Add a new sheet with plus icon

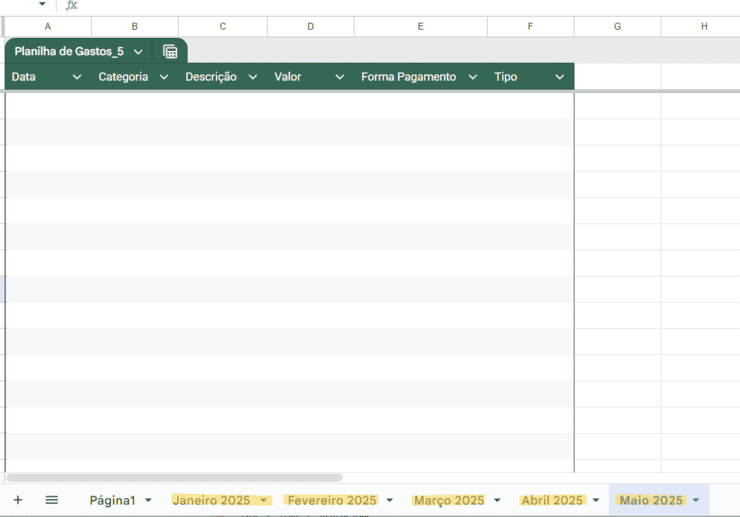coord(18,500)
